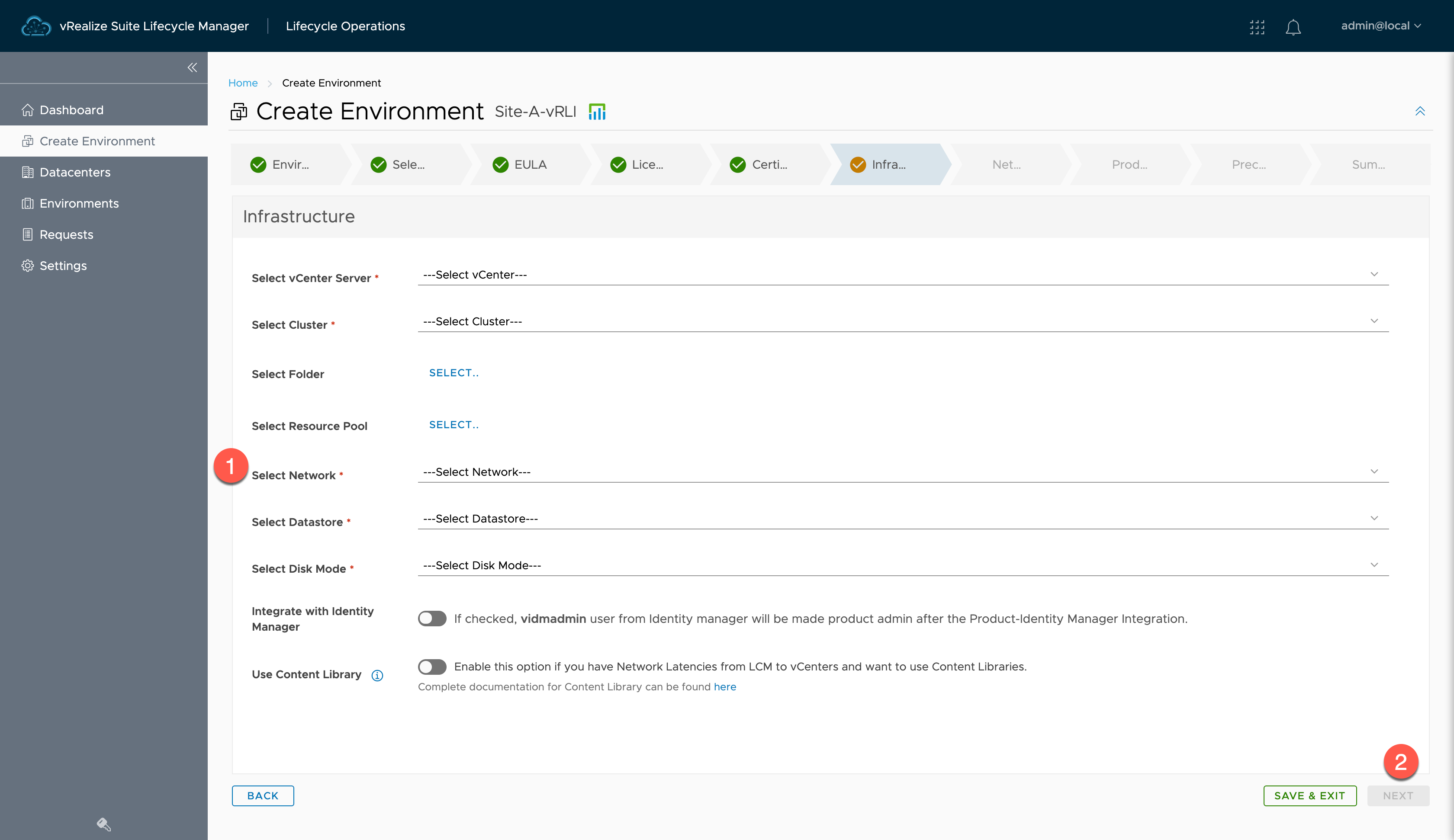Click the key icon at sidebar bottom

104,824
